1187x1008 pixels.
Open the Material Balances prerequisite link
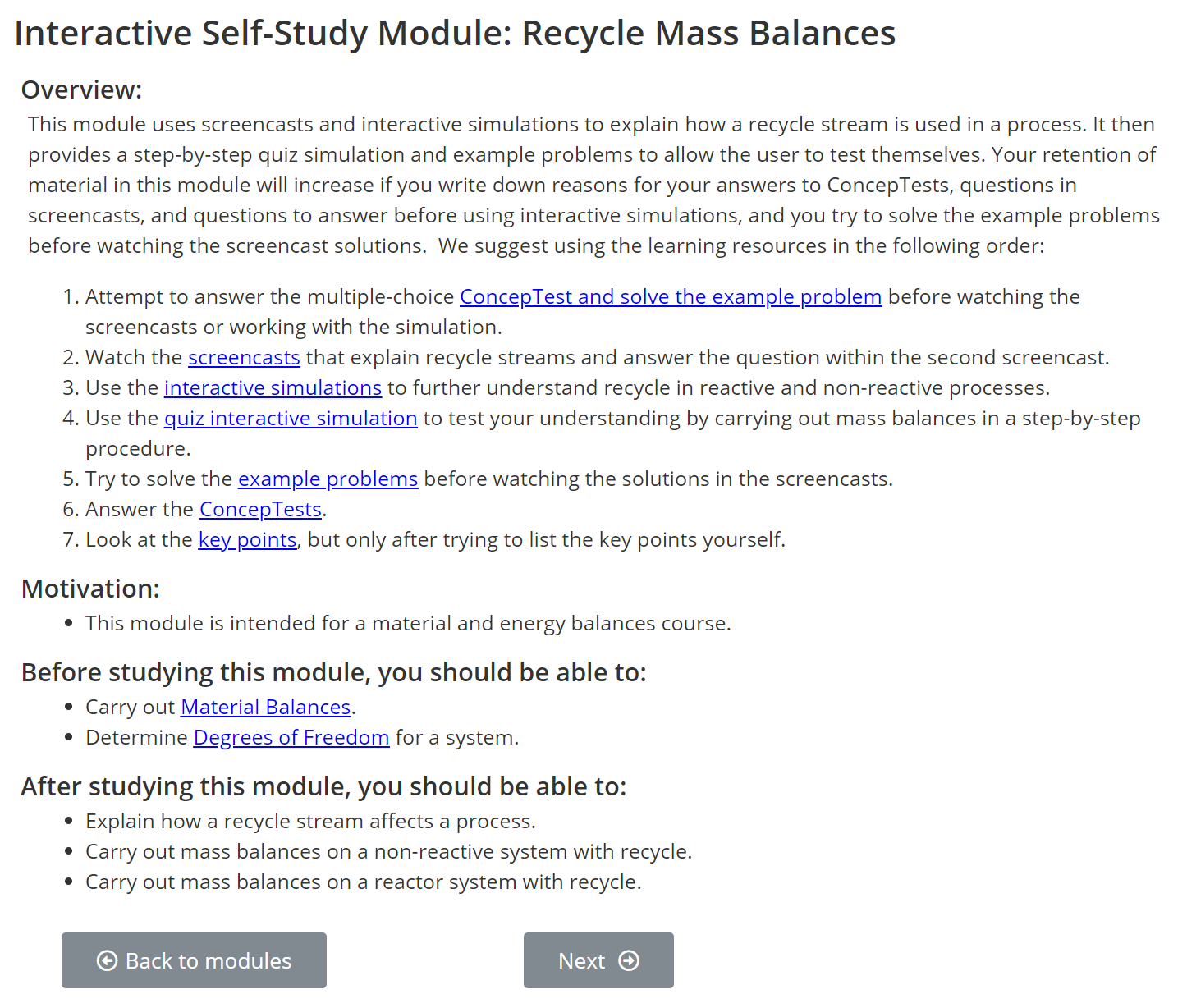tap(265, 708)
